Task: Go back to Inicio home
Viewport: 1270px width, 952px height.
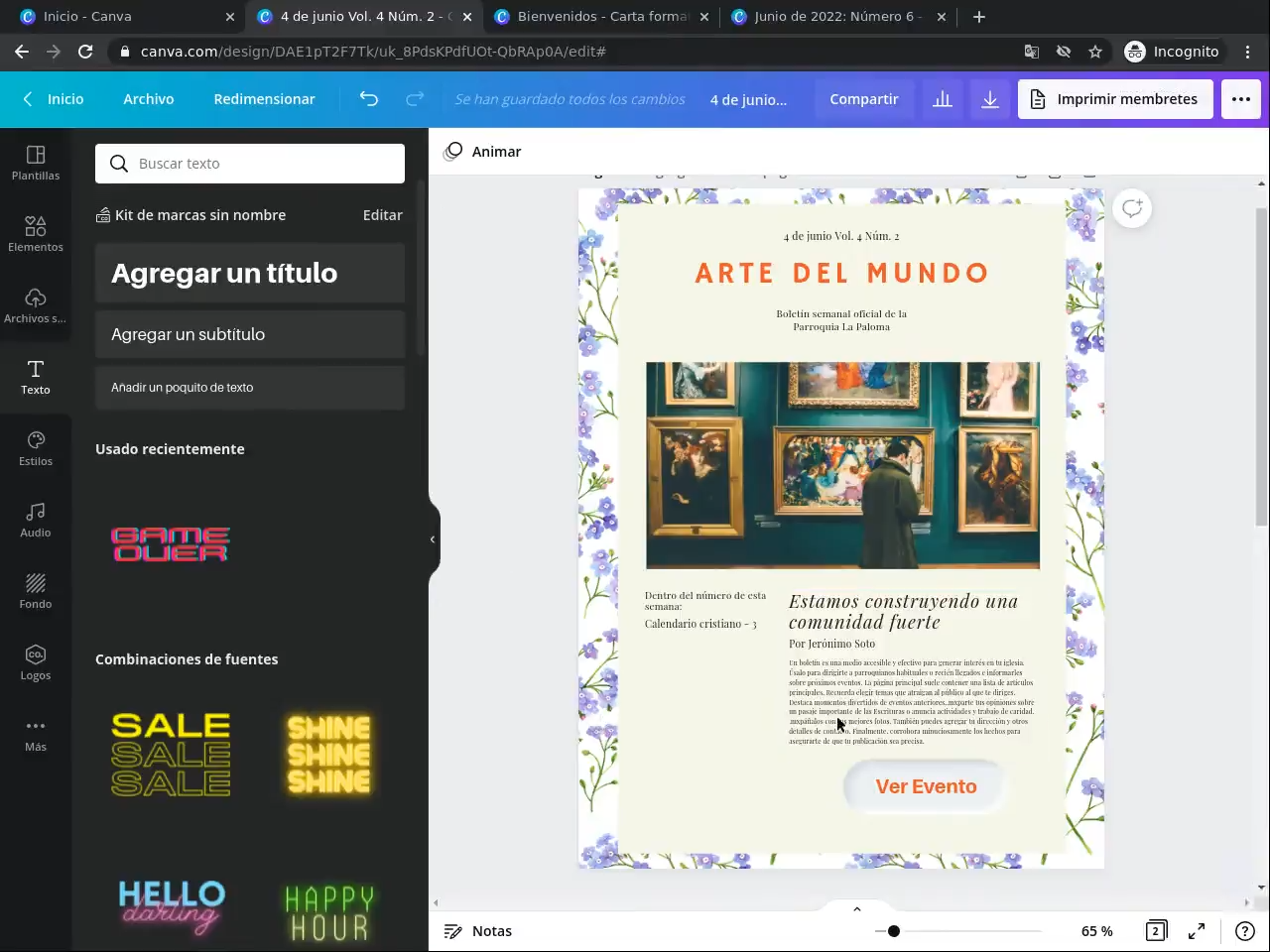Action: (x=54, y=99)
